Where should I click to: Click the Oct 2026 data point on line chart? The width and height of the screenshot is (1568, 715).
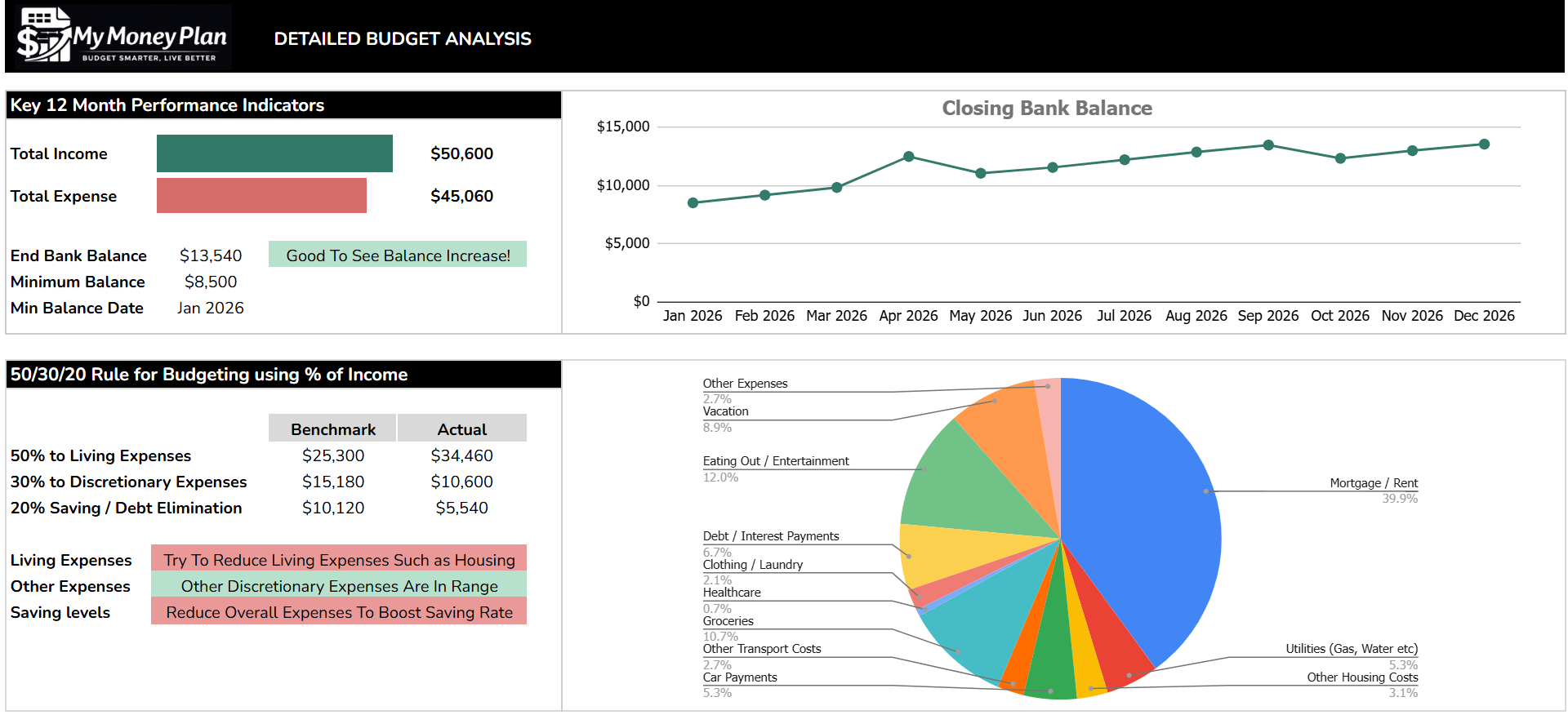[x=1340, y=158]
